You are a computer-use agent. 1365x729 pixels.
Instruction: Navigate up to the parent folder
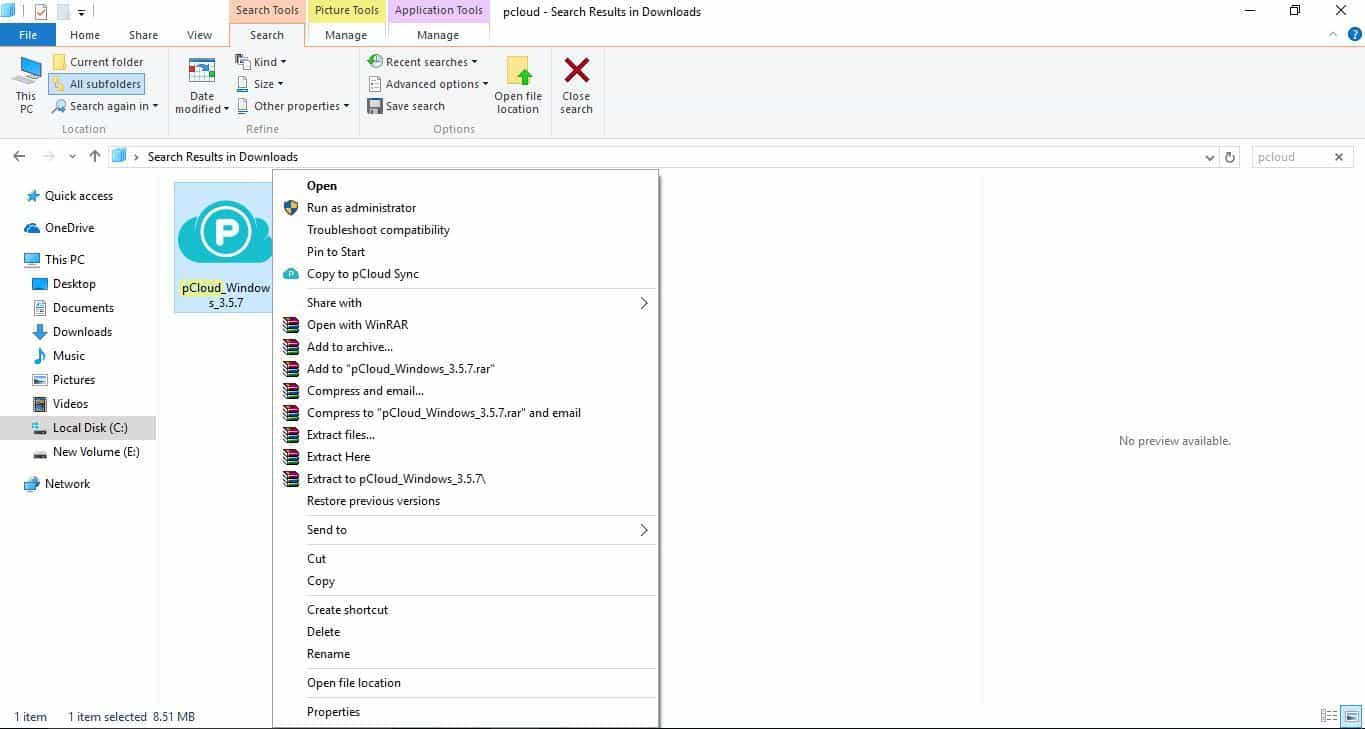(x=94, y=156)
